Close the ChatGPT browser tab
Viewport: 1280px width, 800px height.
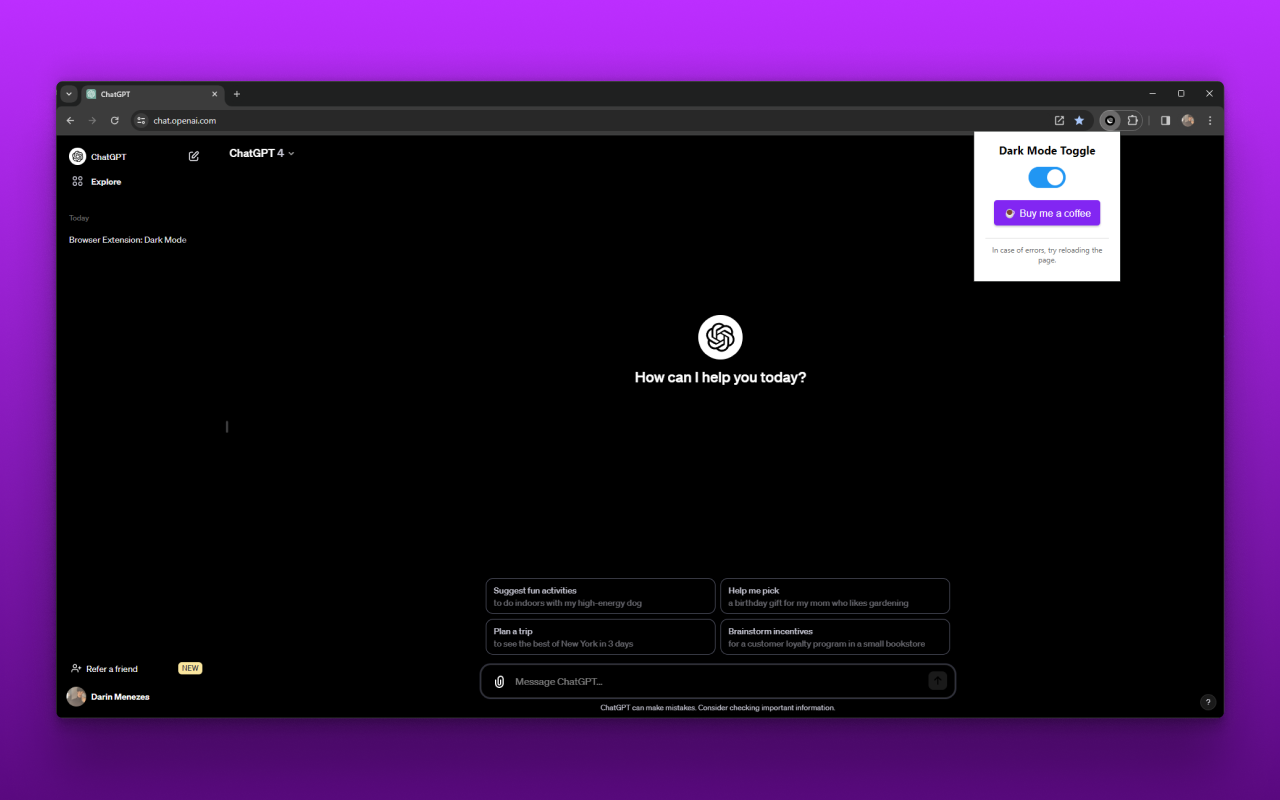[214, 94]
